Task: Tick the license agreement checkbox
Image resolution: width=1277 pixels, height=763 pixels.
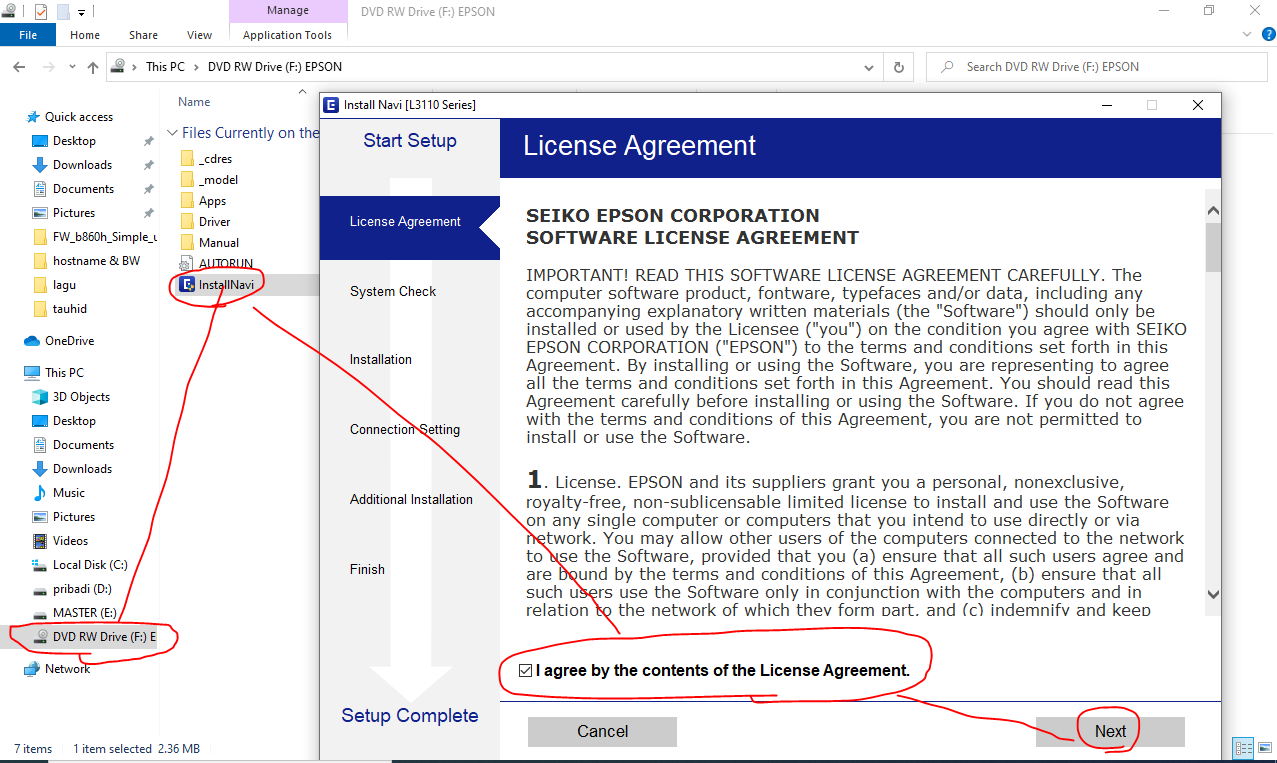Action: [526, 671]
